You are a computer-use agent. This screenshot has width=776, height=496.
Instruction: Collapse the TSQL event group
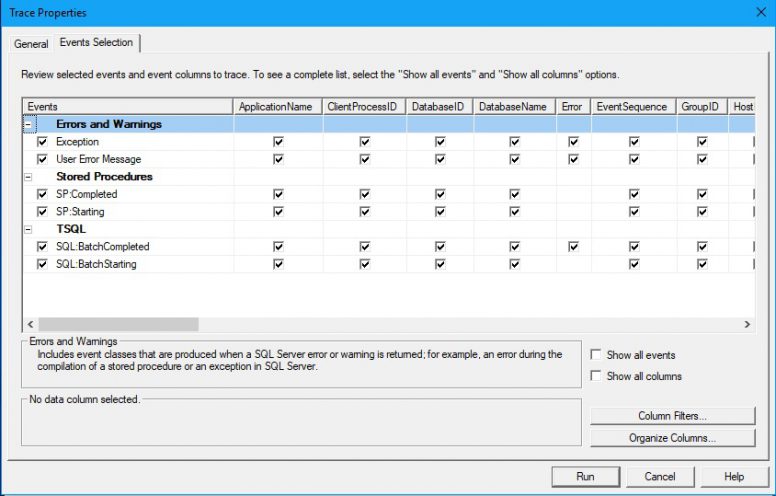(x=28, y=229)
